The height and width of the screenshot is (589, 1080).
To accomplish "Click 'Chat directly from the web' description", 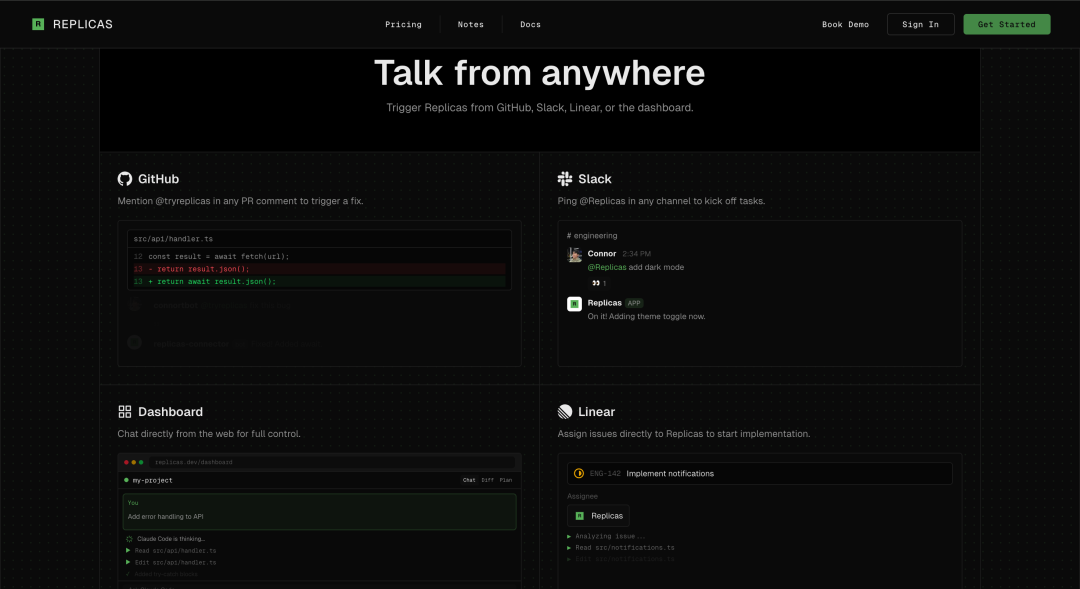I will (209, 434).
